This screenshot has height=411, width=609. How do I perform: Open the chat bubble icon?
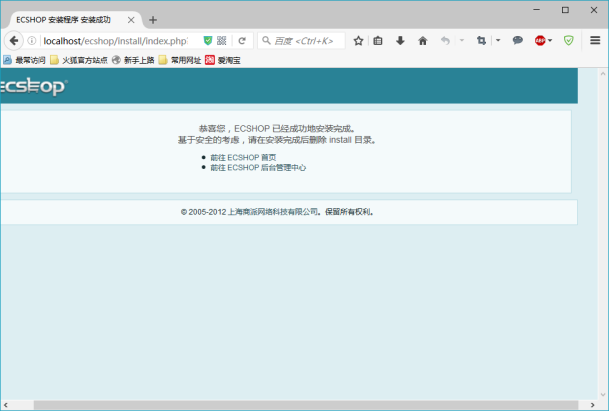(517, 40)
